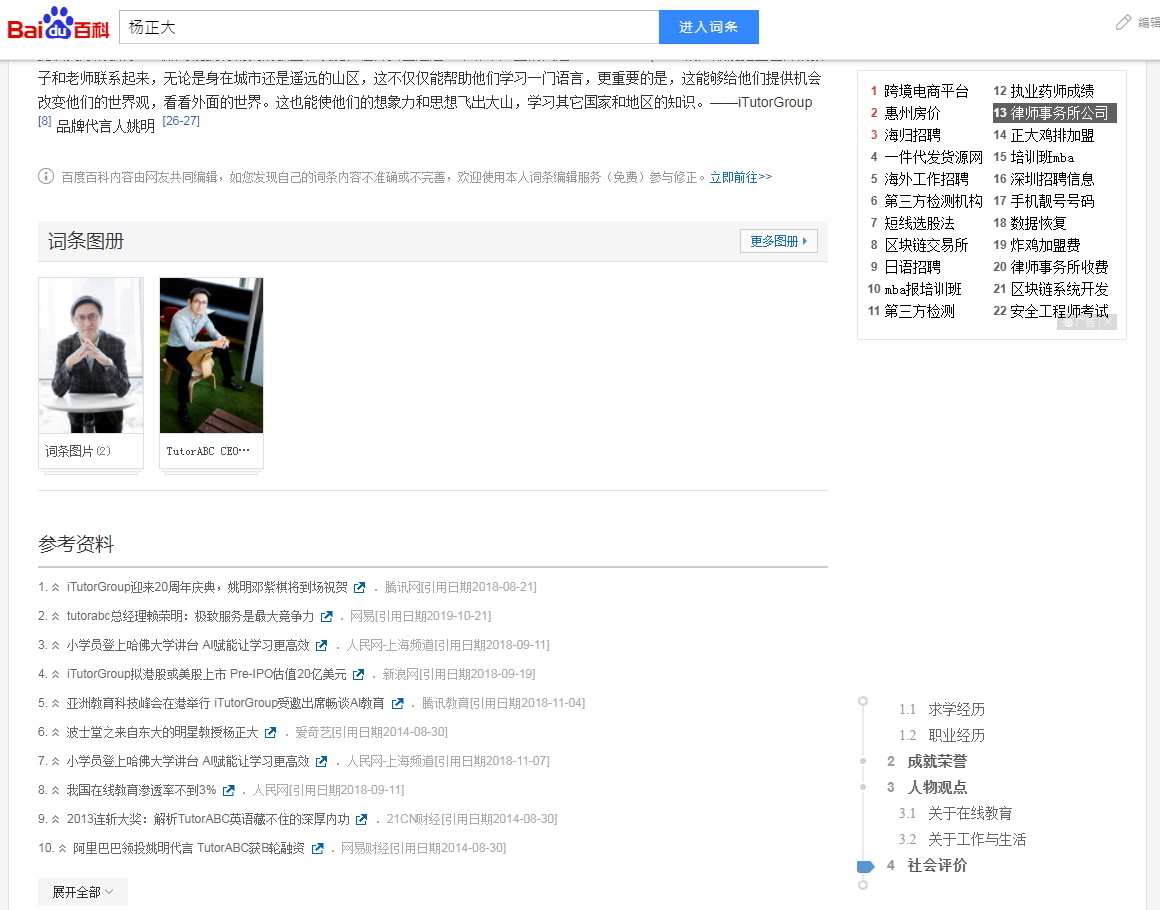Open reference iTutorGroup迎来20周年庆典 article
This screenshot has height=910, width=1160.
pos(206,587)
